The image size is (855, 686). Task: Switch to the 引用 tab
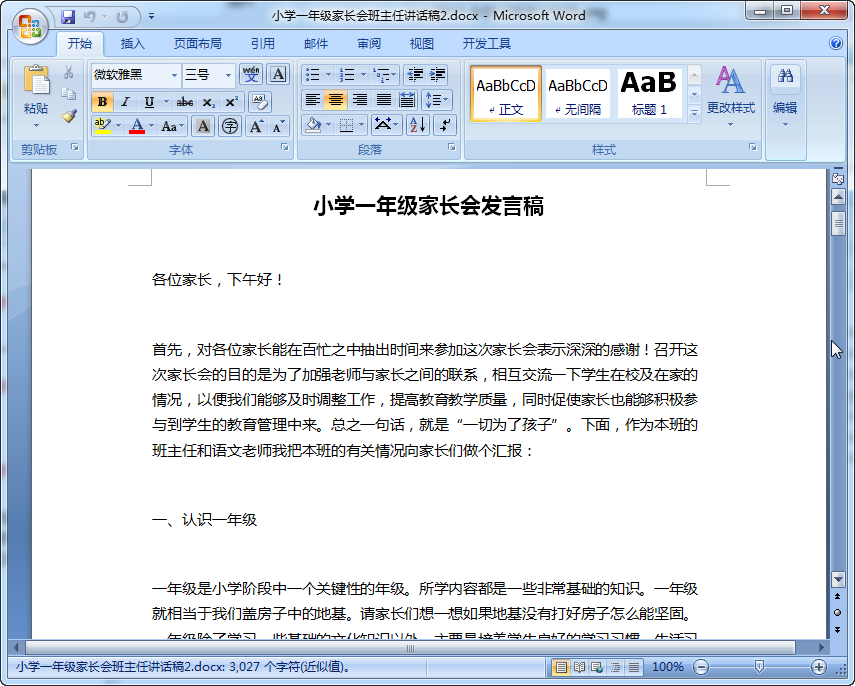tap(262, 44)
